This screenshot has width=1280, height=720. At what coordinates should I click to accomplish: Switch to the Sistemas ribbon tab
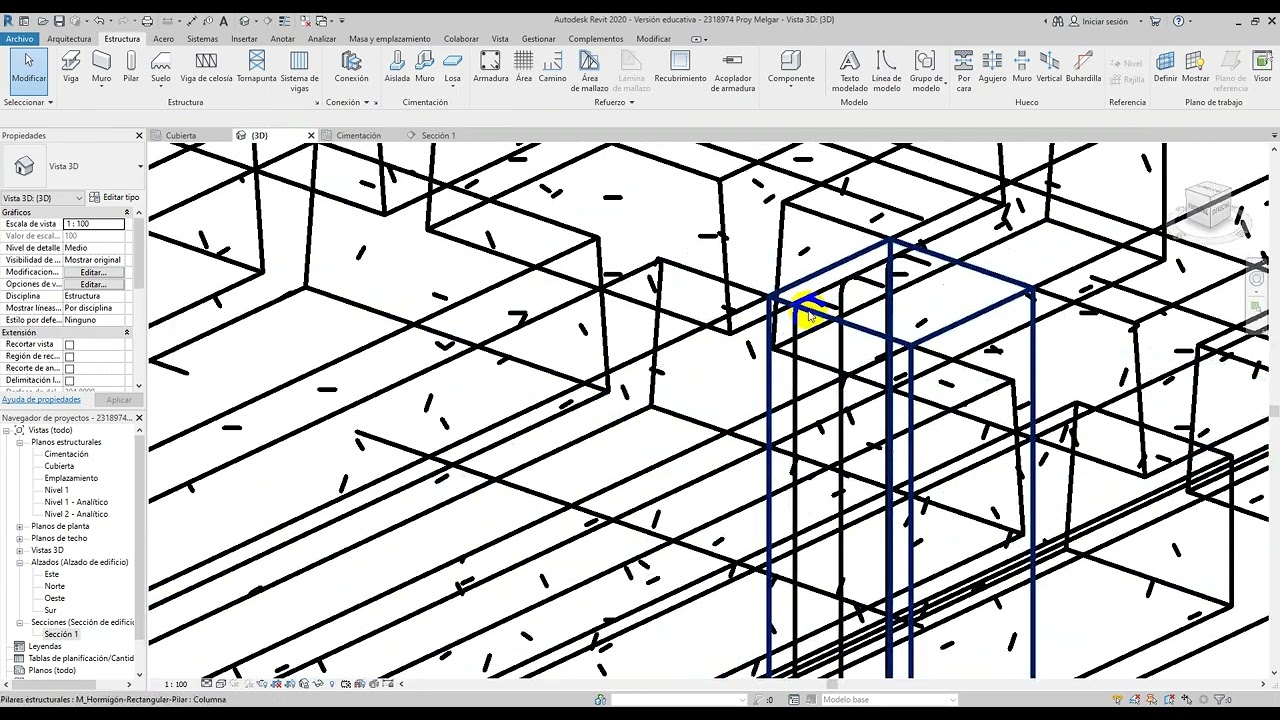click(x=202, y=39)
